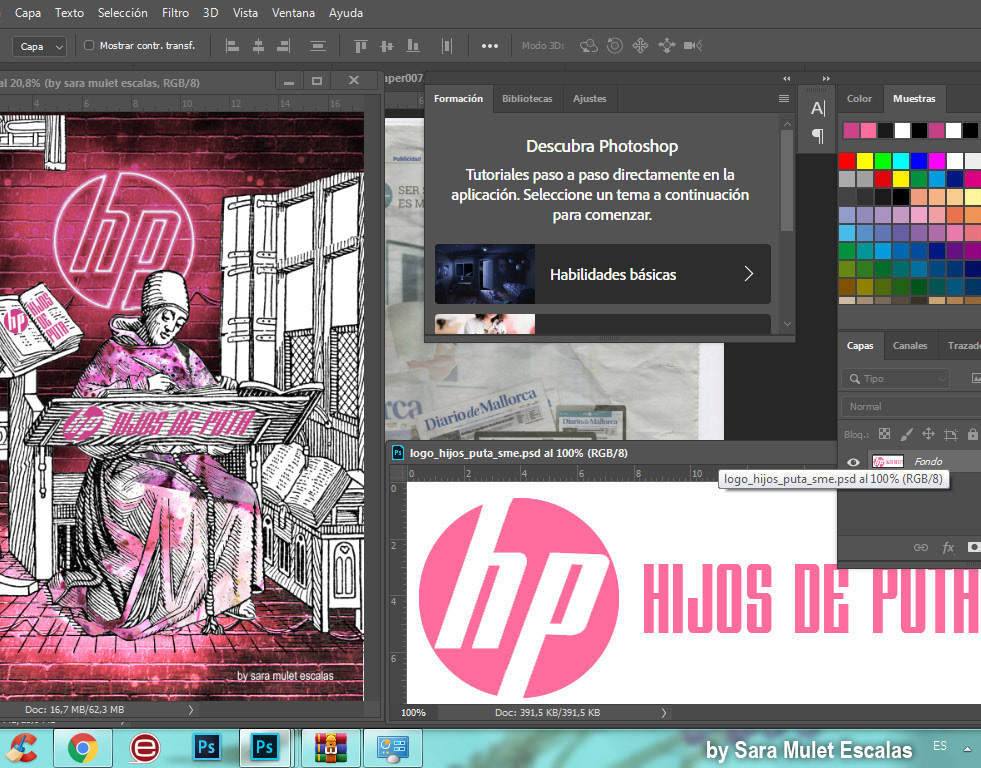Click the 100% zoom field in status bar
The height and width of the screenshot is (768, 981).
pyautogui.click(x=414, y=712)
